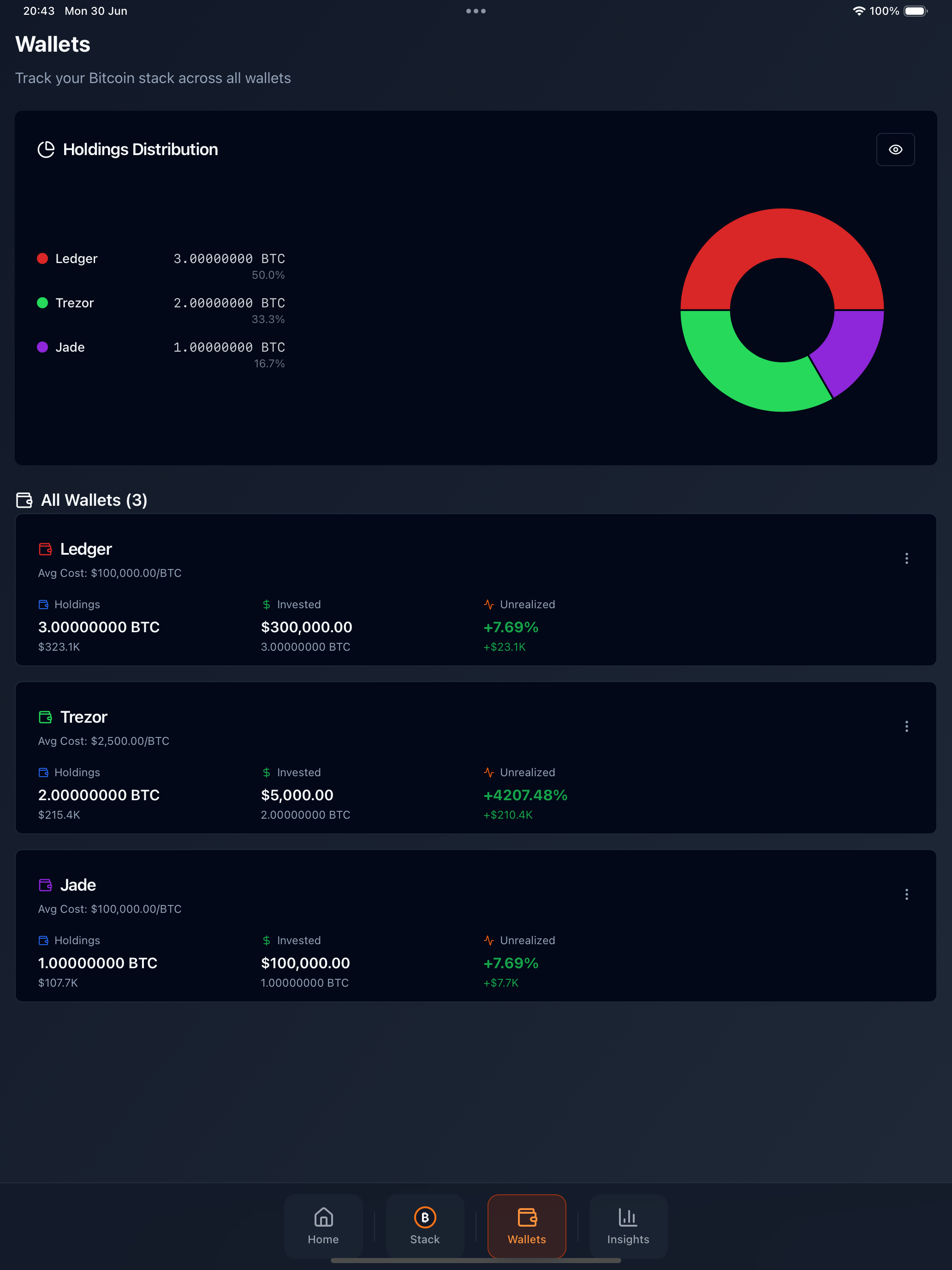Click Jade's $100,000.00 invested amount
Screen dimensions: 952x1270
click(x=305, y=963)
